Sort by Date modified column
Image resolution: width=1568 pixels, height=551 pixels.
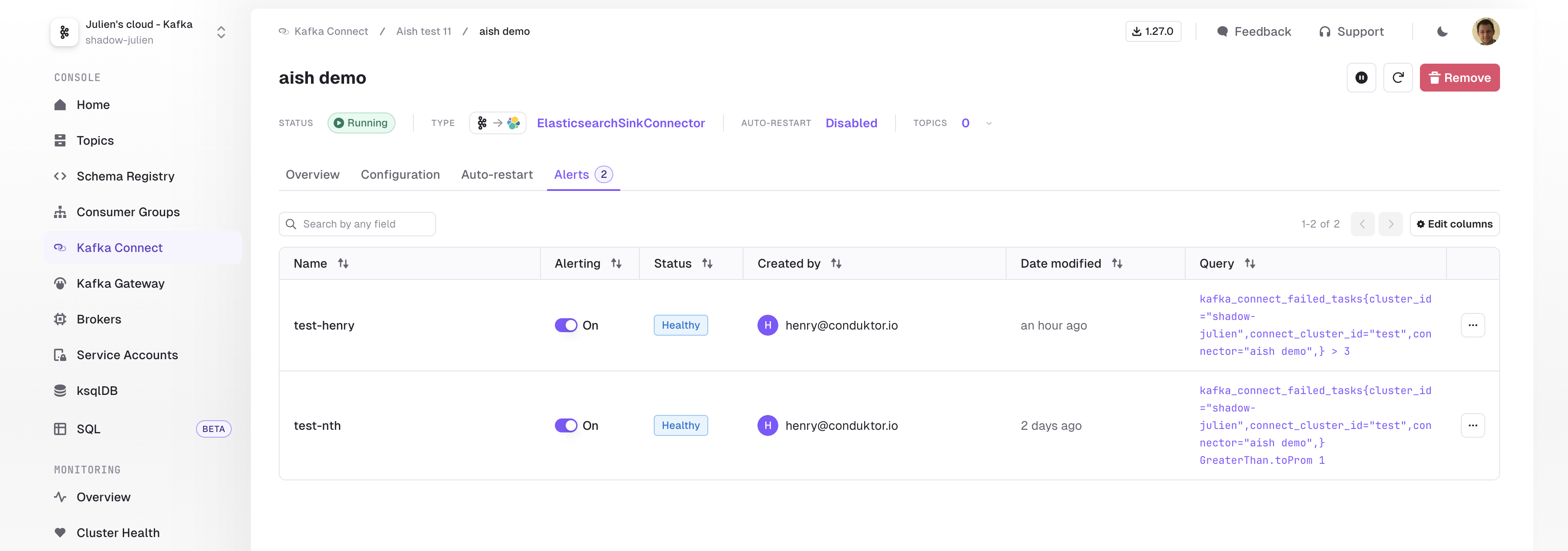[x=1116, y=264]
